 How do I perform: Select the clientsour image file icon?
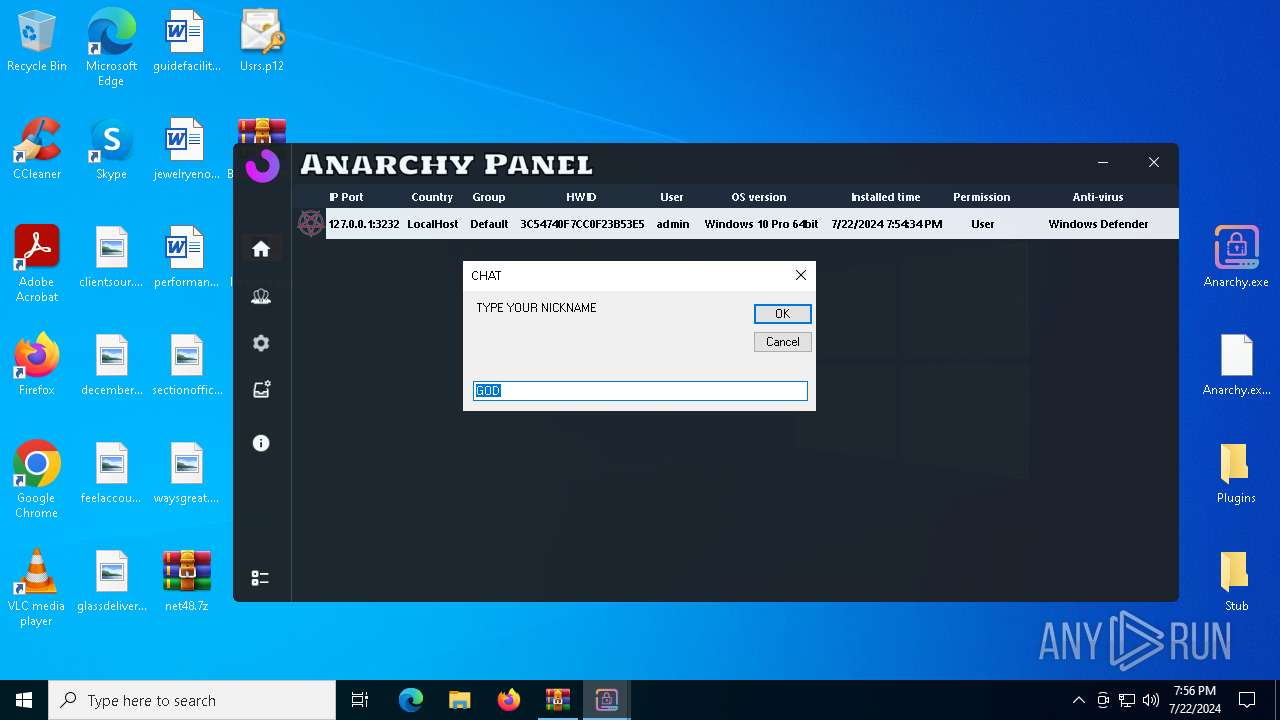[x=111, y=258]
